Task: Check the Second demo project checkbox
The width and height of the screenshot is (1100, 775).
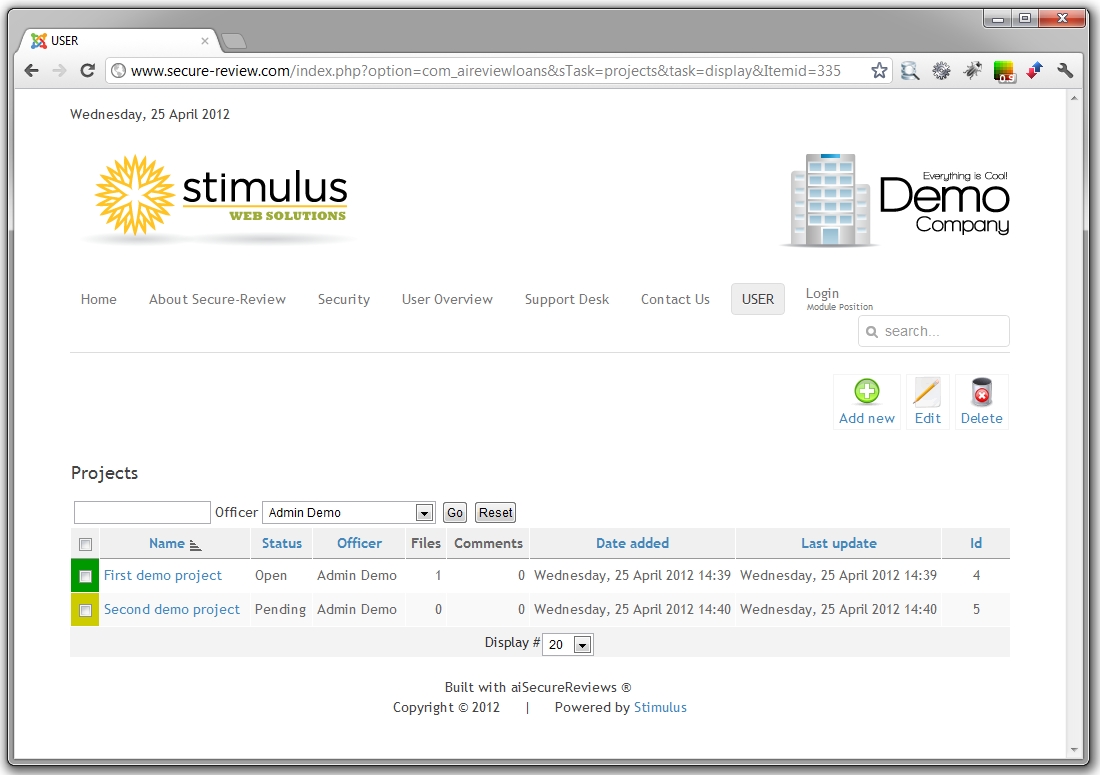Action: [86, 610]
